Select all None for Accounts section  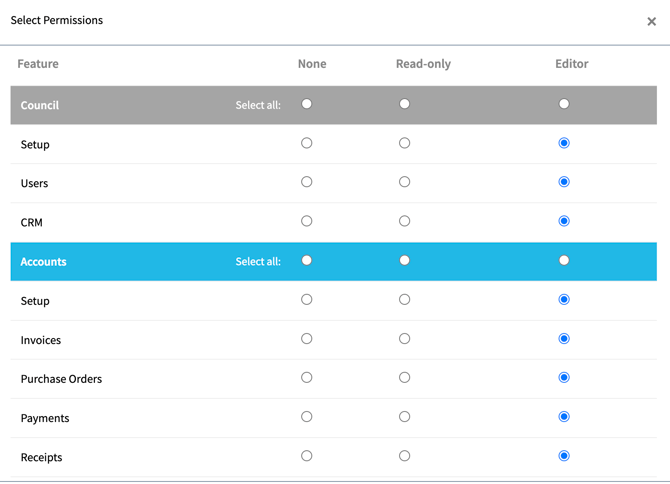pos(307,260)
